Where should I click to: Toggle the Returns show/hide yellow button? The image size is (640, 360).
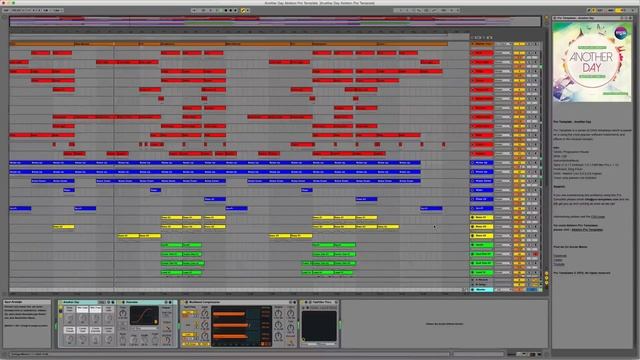click(x=547, y=278)
